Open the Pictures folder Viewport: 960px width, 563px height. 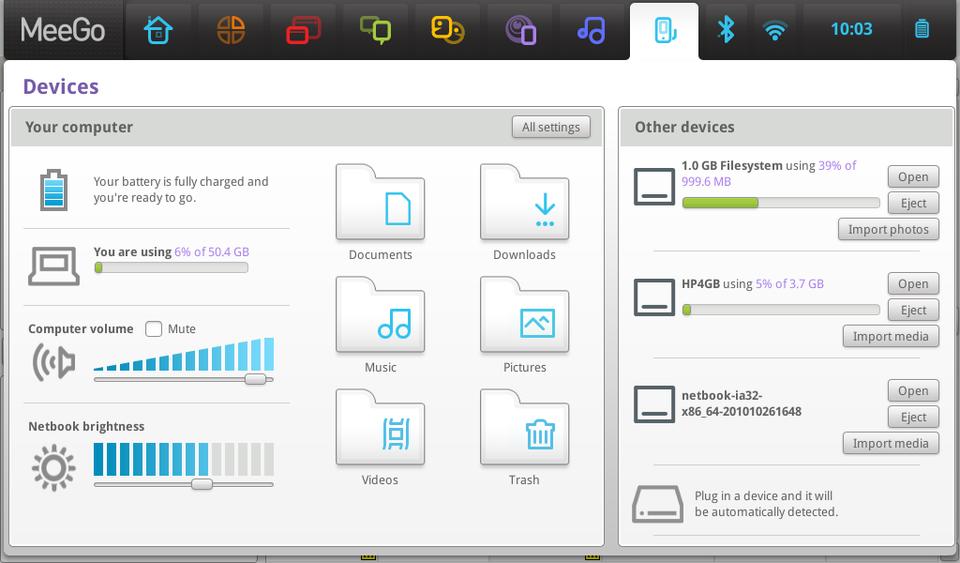[x=524, y=316]
